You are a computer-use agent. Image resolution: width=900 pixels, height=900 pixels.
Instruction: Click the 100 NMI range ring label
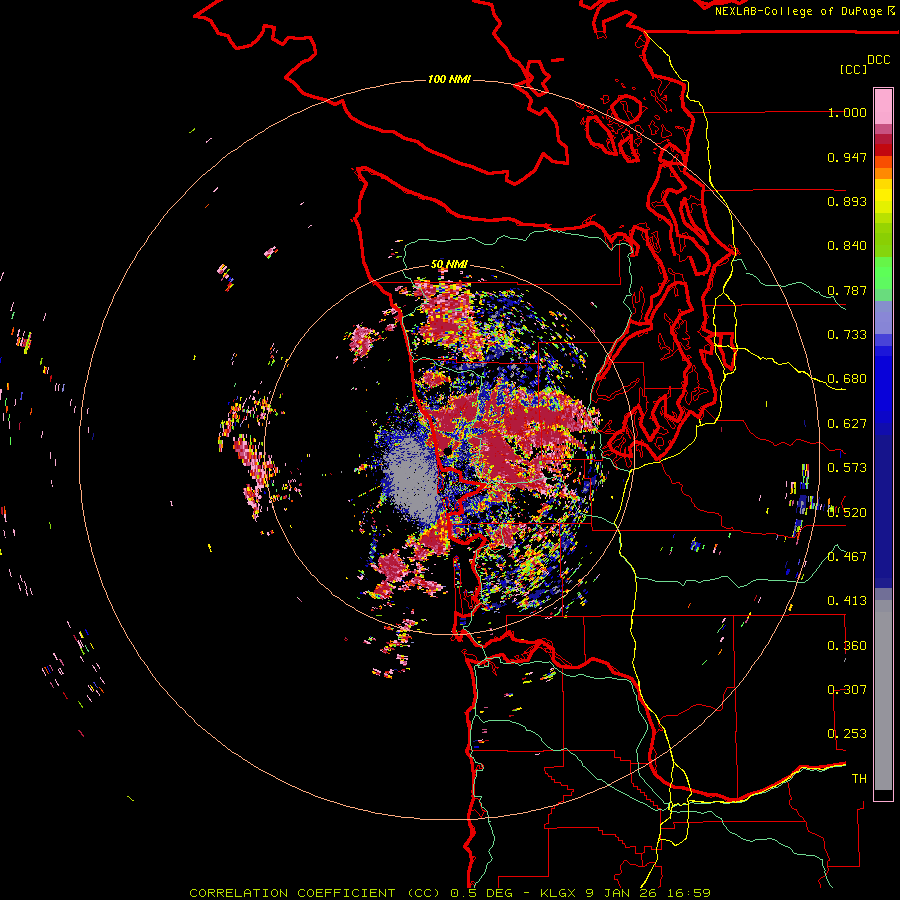point(449,79)
